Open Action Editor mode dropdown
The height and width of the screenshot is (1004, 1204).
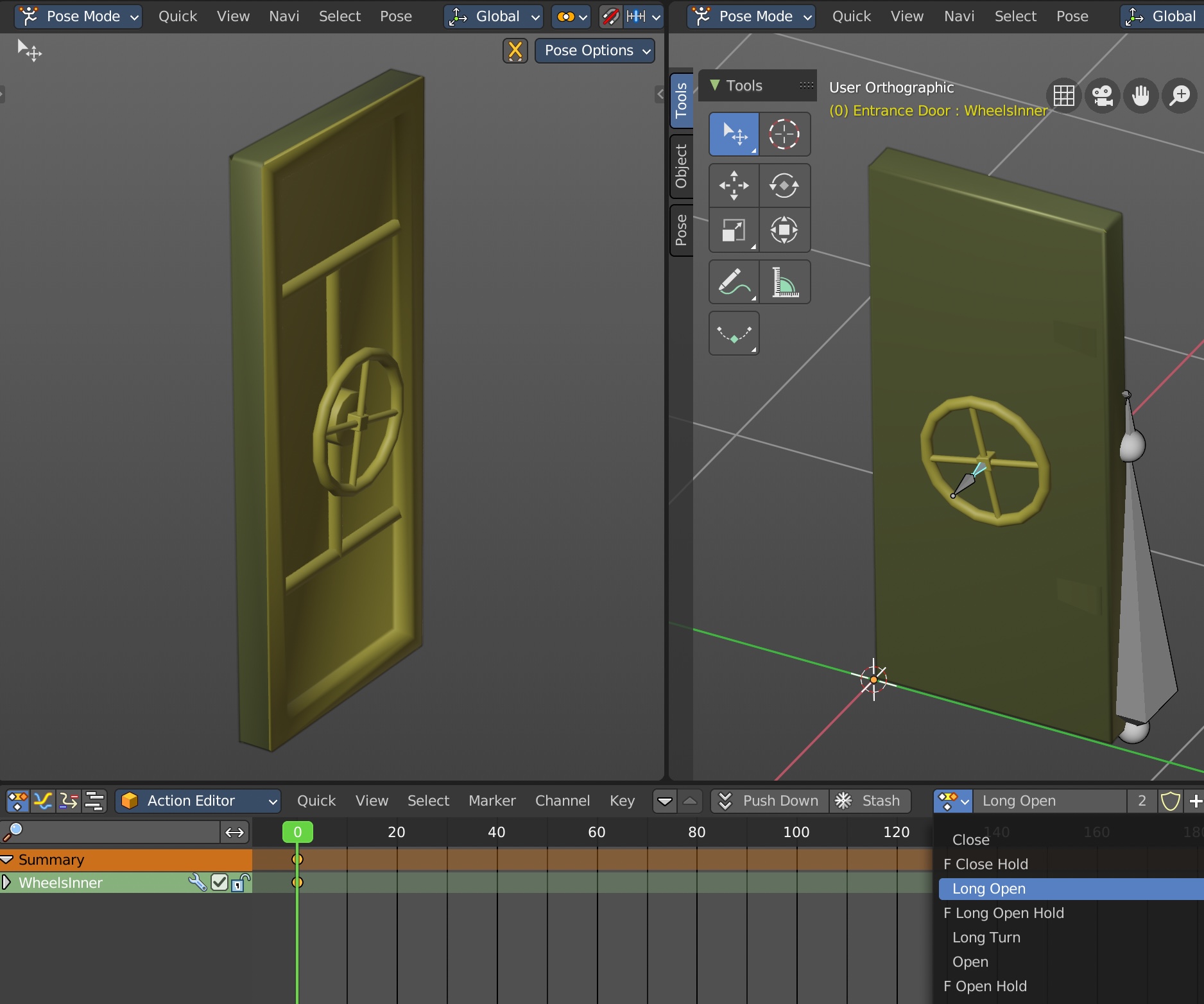[x=198, y=801]
